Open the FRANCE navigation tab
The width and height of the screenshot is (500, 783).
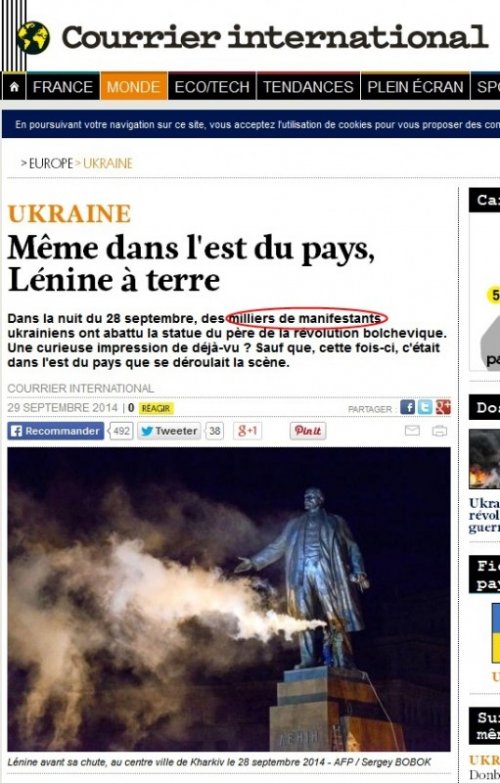pyautogui.click(x=63, y=87)
